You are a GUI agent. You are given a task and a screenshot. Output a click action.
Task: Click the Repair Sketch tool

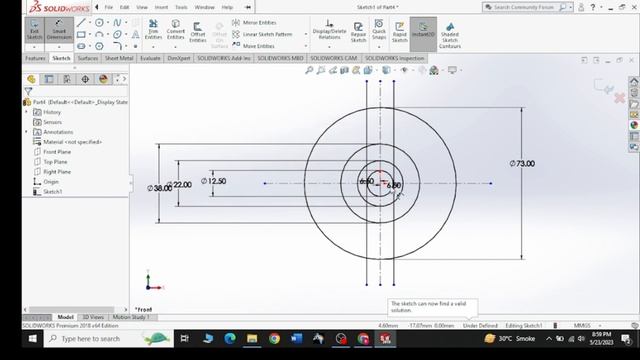(x=358, y=32)
